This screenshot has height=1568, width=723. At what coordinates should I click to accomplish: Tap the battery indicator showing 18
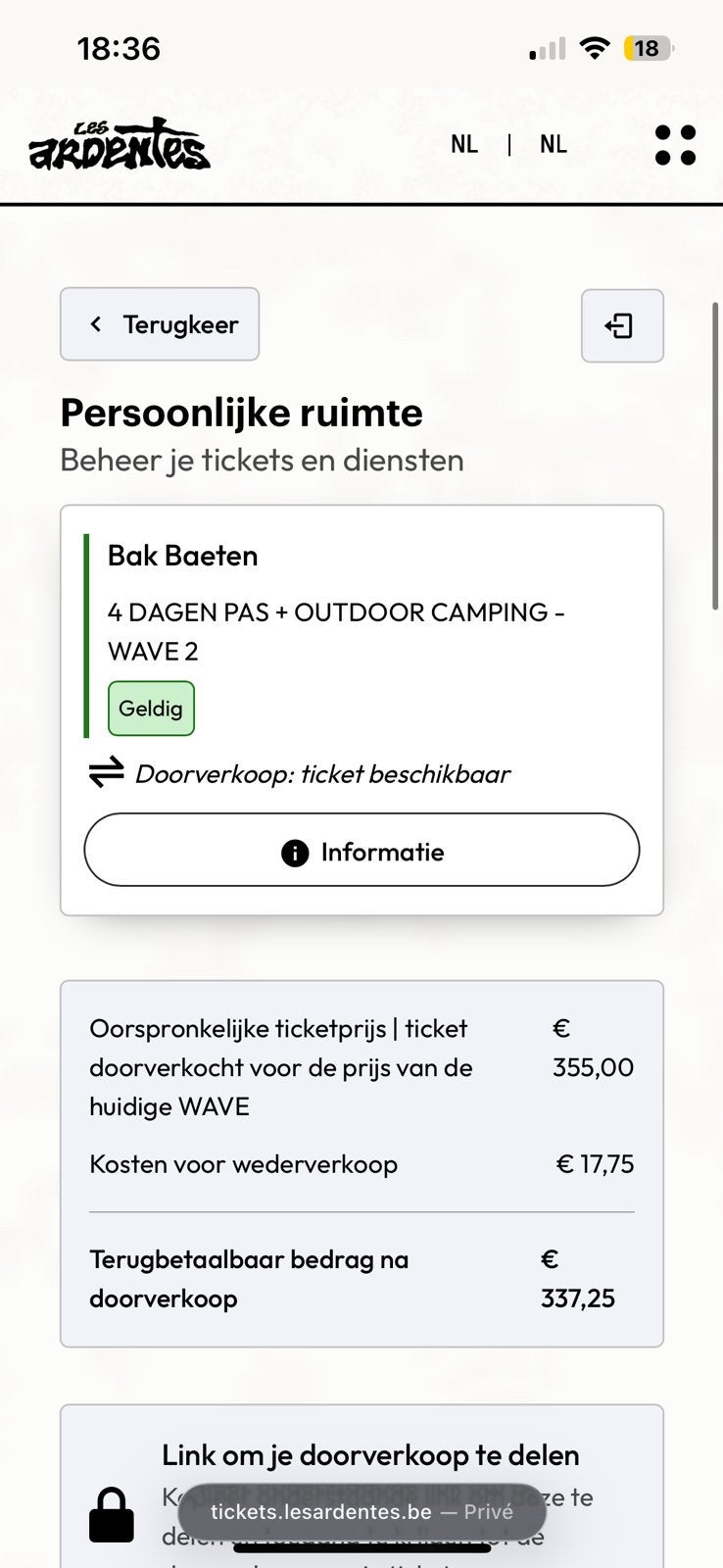(x=649, y=48)
